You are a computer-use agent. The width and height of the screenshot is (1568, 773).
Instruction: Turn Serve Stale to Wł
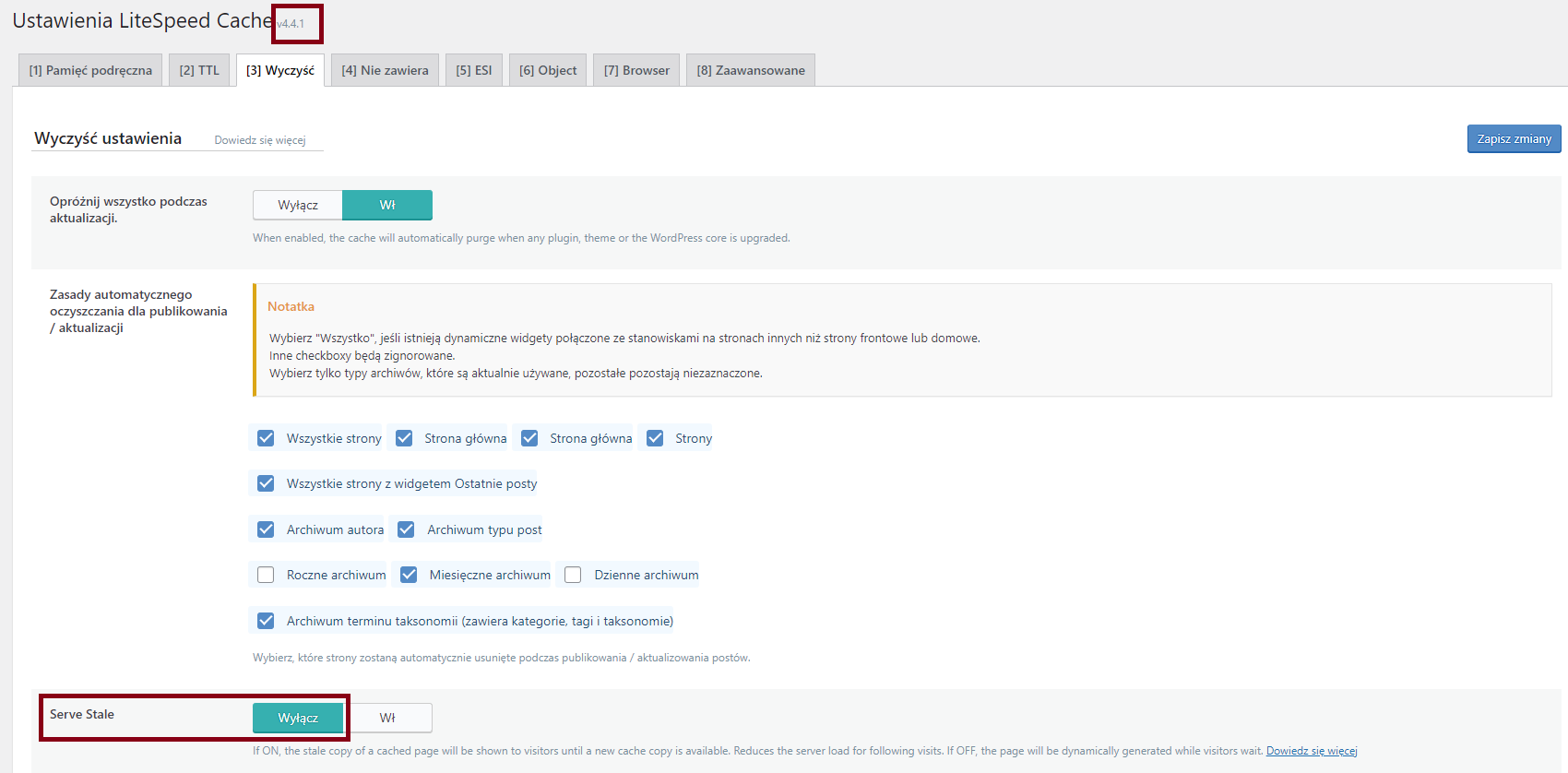387,718
